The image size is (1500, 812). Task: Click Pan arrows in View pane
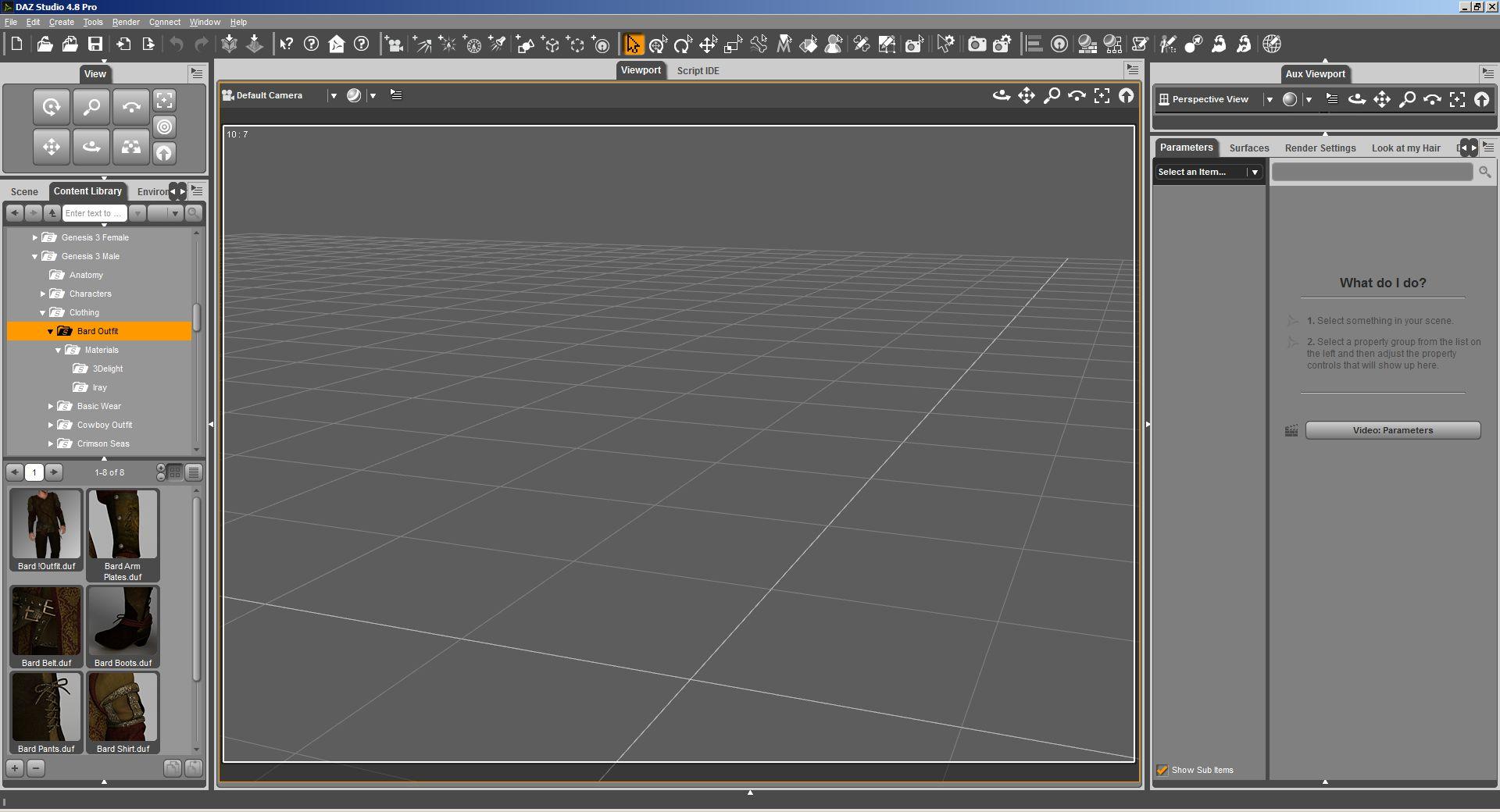tap(52, 147)
